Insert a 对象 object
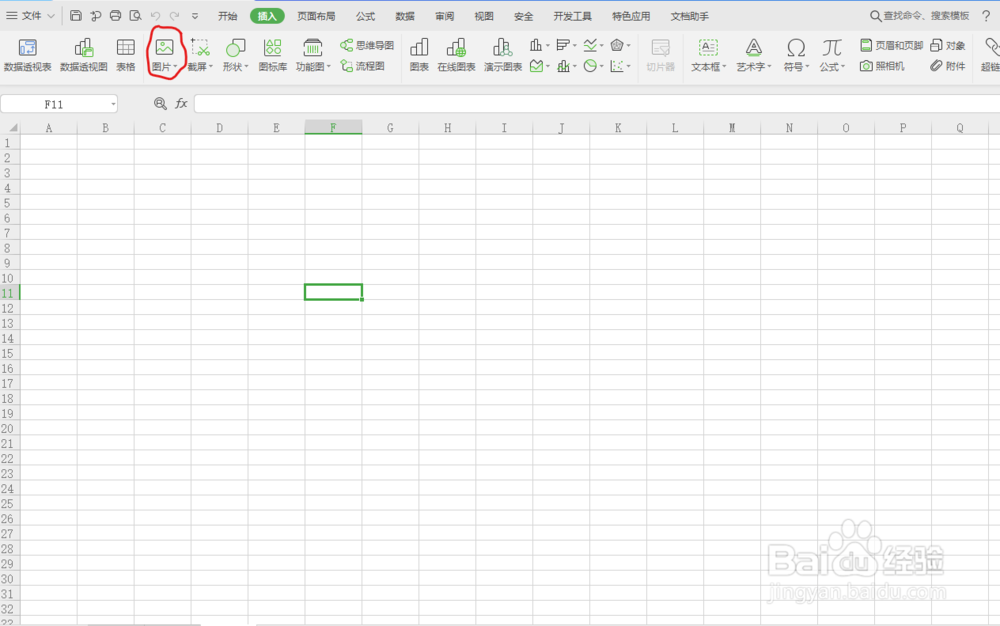The image size is (1000, 626). [948, 45]
